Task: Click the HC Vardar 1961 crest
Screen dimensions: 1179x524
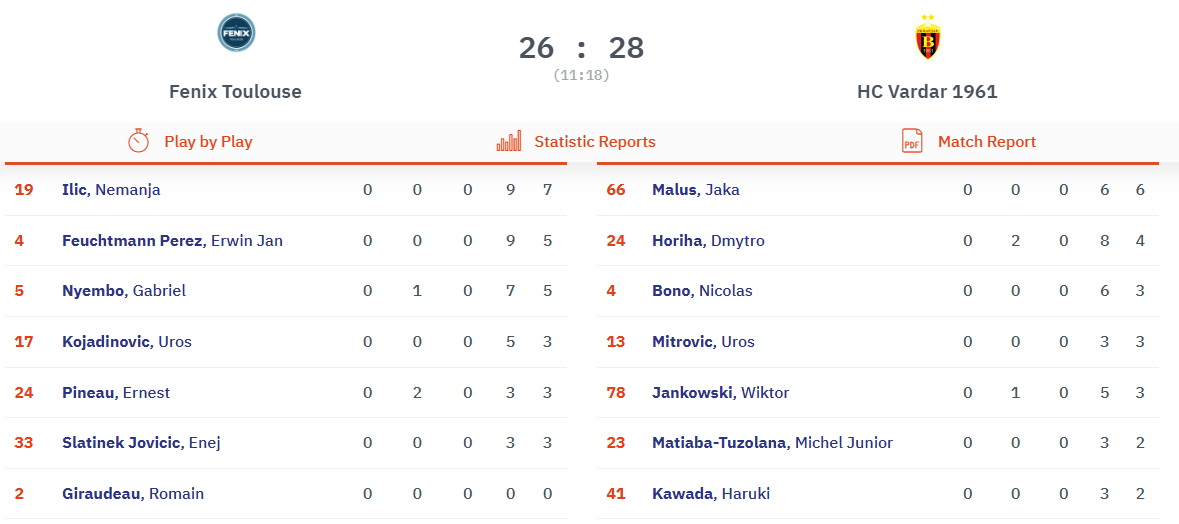Action: [x=928, y=38]
